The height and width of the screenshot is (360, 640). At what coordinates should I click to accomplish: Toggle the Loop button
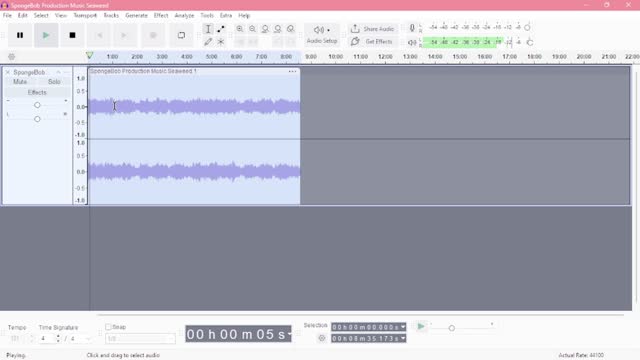click(181, 35)
